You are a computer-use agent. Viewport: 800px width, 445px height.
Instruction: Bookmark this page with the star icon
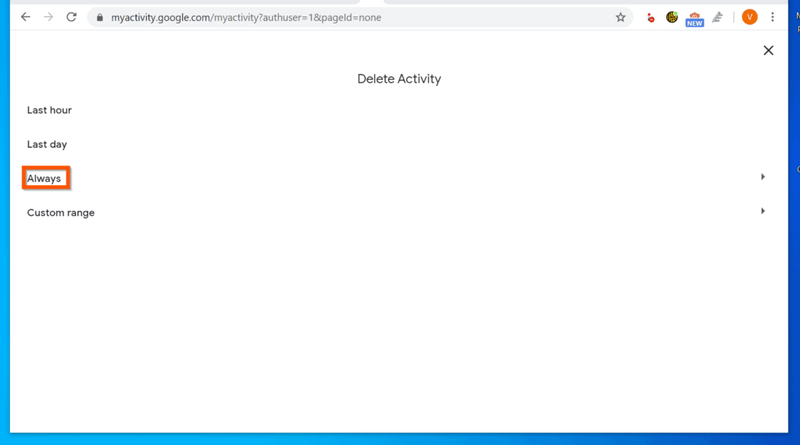pos(620,17)
